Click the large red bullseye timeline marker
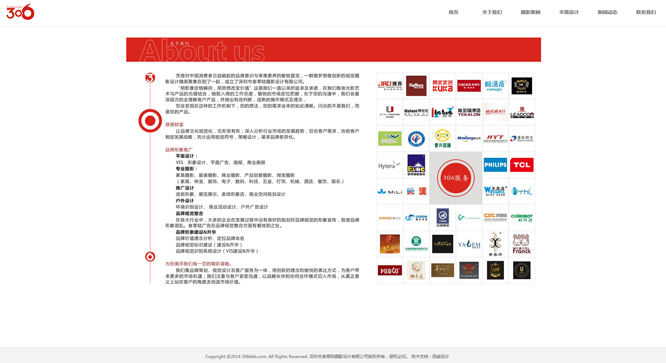This screenshot has height=363, width=666. 150,121
